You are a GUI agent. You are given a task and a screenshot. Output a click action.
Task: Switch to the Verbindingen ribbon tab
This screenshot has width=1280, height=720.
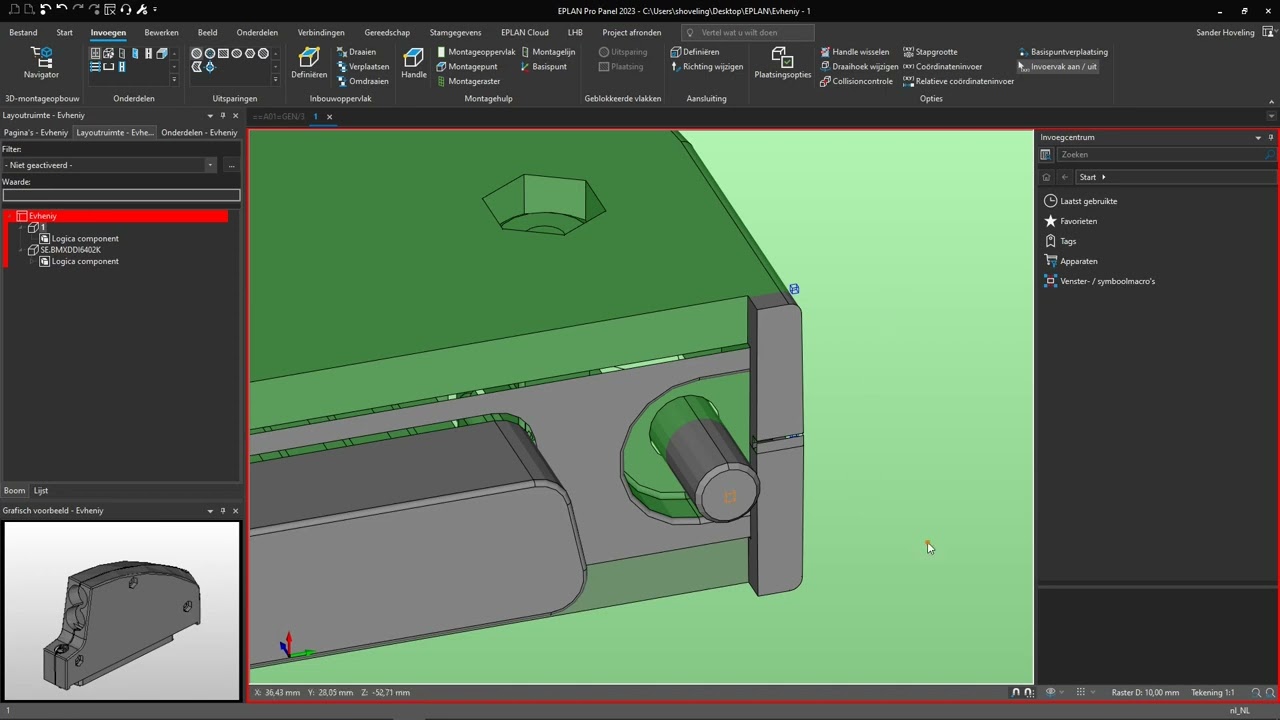[321, 32]
